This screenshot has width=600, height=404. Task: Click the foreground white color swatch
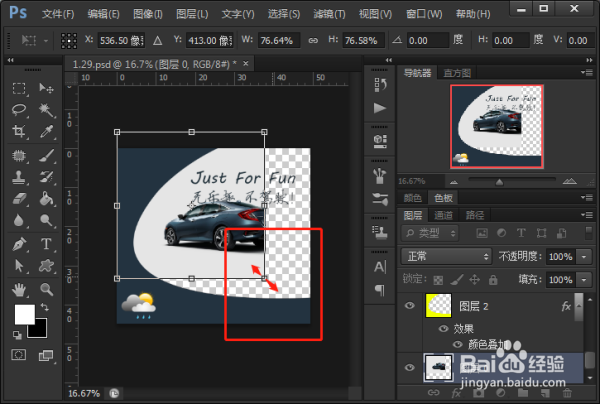click(x=24, y=314)
